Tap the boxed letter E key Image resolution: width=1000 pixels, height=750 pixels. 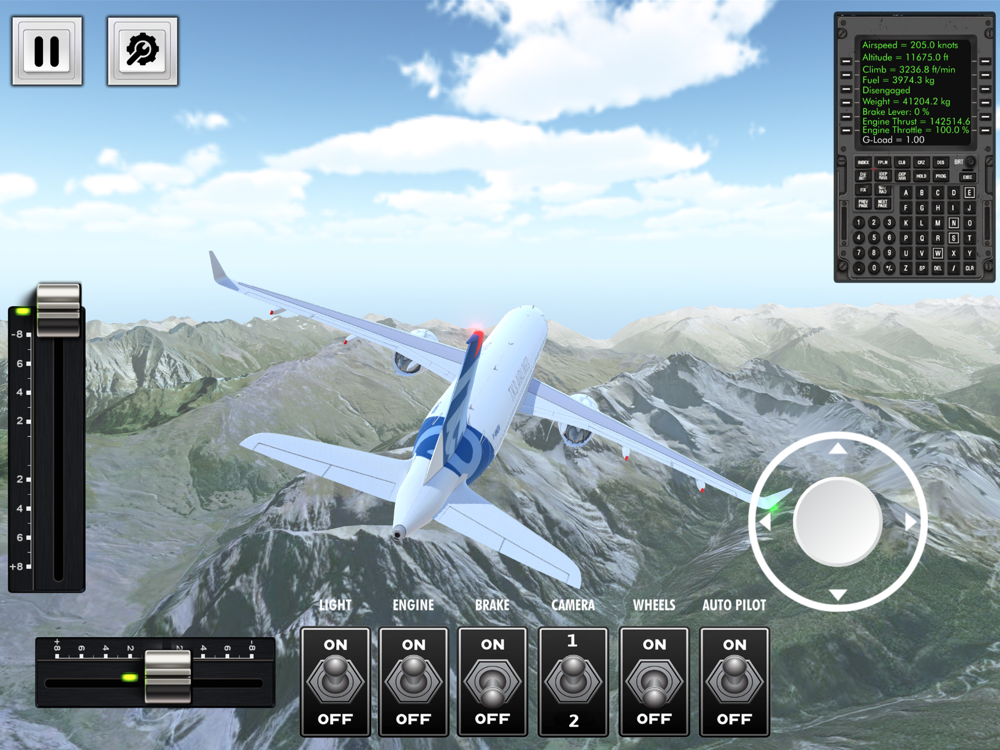[969, 193]
